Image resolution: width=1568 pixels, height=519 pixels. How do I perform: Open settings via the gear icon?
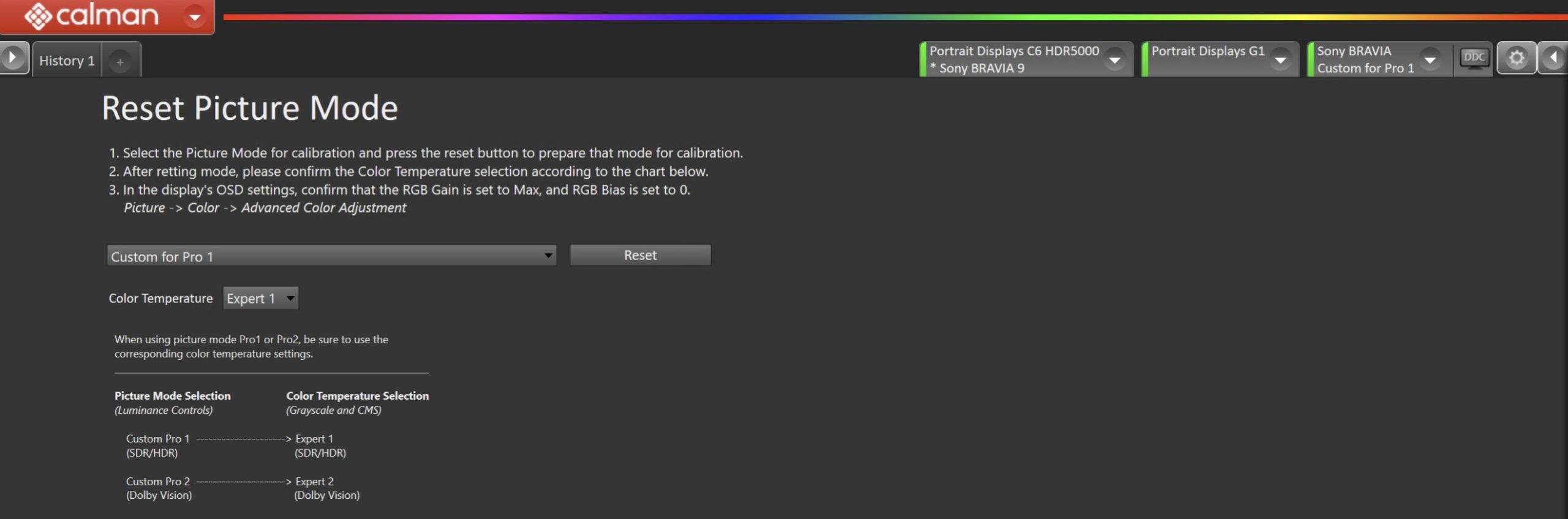(1516, 58)
